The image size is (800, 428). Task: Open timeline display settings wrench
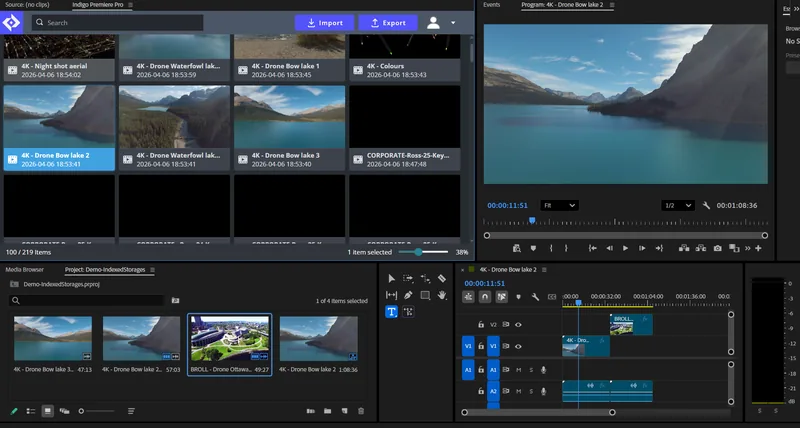(x=535, y=296)
